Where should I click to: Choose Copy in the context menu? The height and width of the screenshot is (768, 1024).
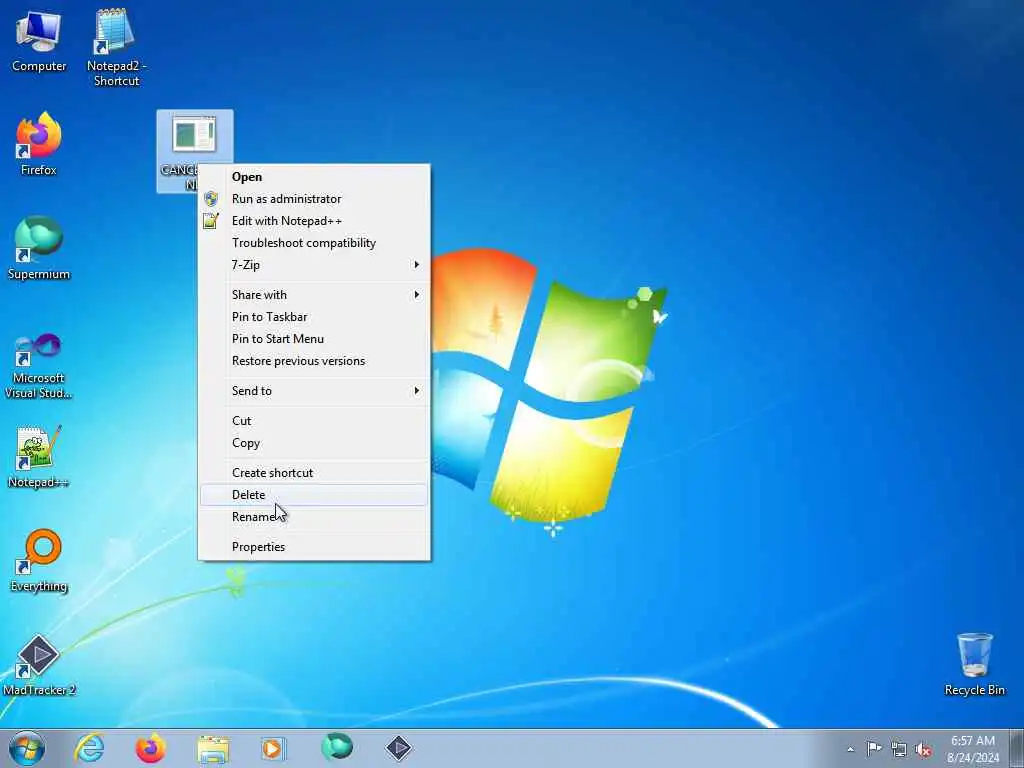[x=313, y=443]
